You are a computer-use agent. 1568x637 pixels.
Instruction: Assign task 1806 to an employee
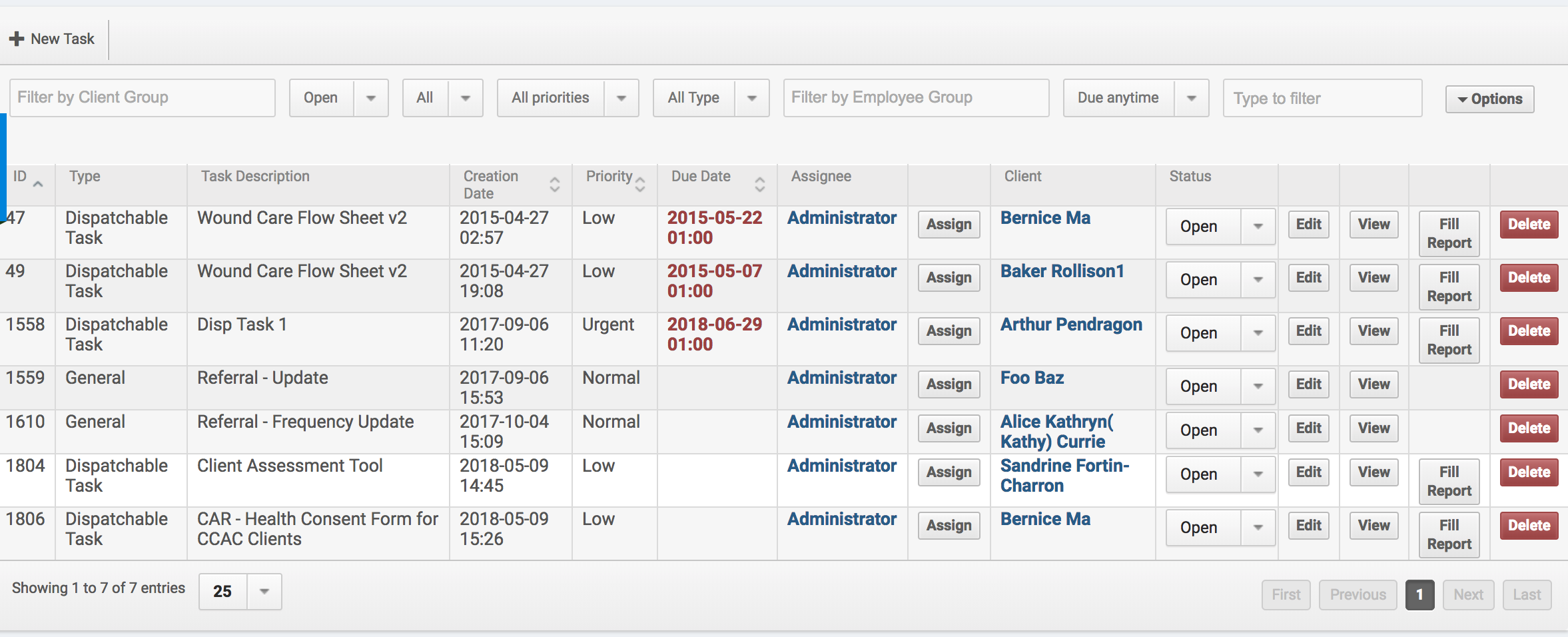(949, 526)
